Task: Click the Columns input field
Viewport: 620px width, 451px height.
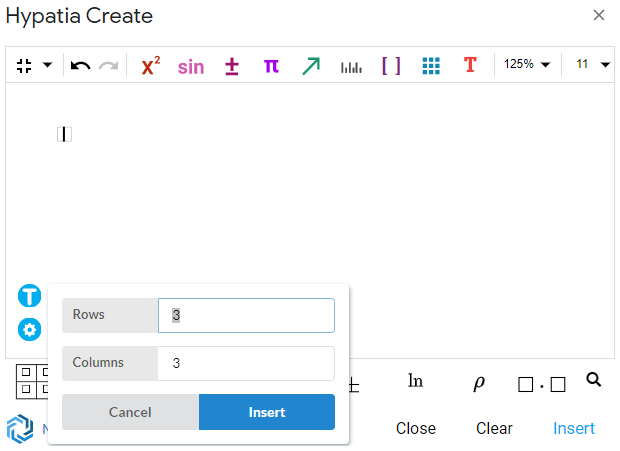Action: click(x=246, y=363)
